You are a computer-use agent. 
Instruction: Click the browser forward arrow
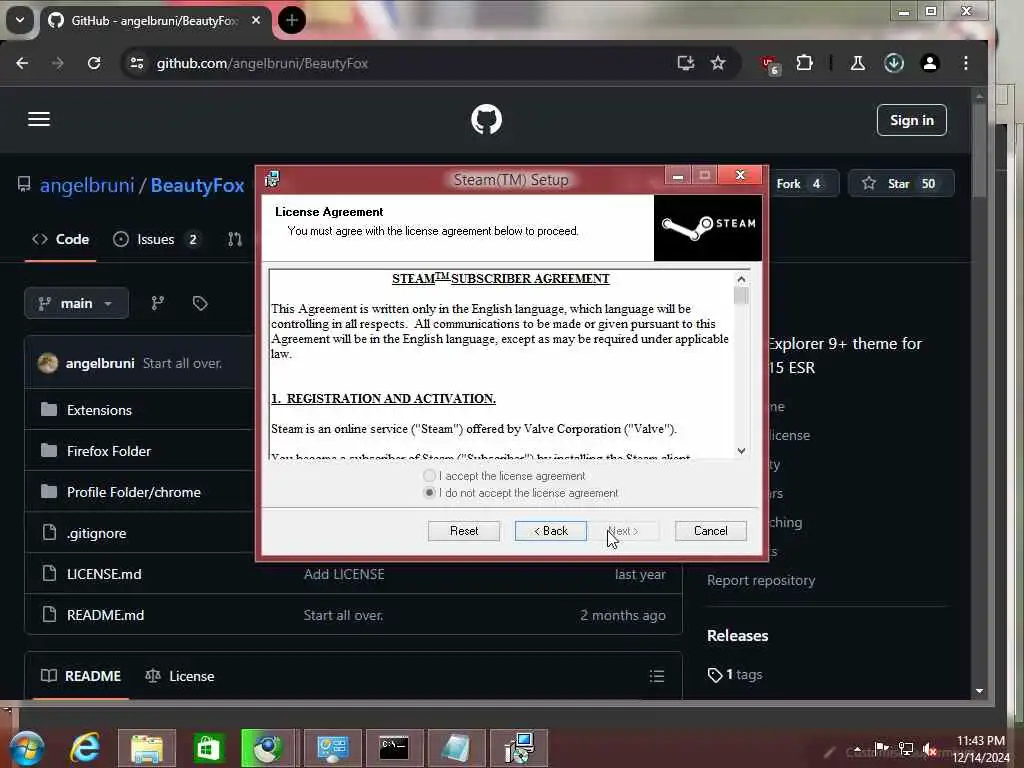(57, 63)
